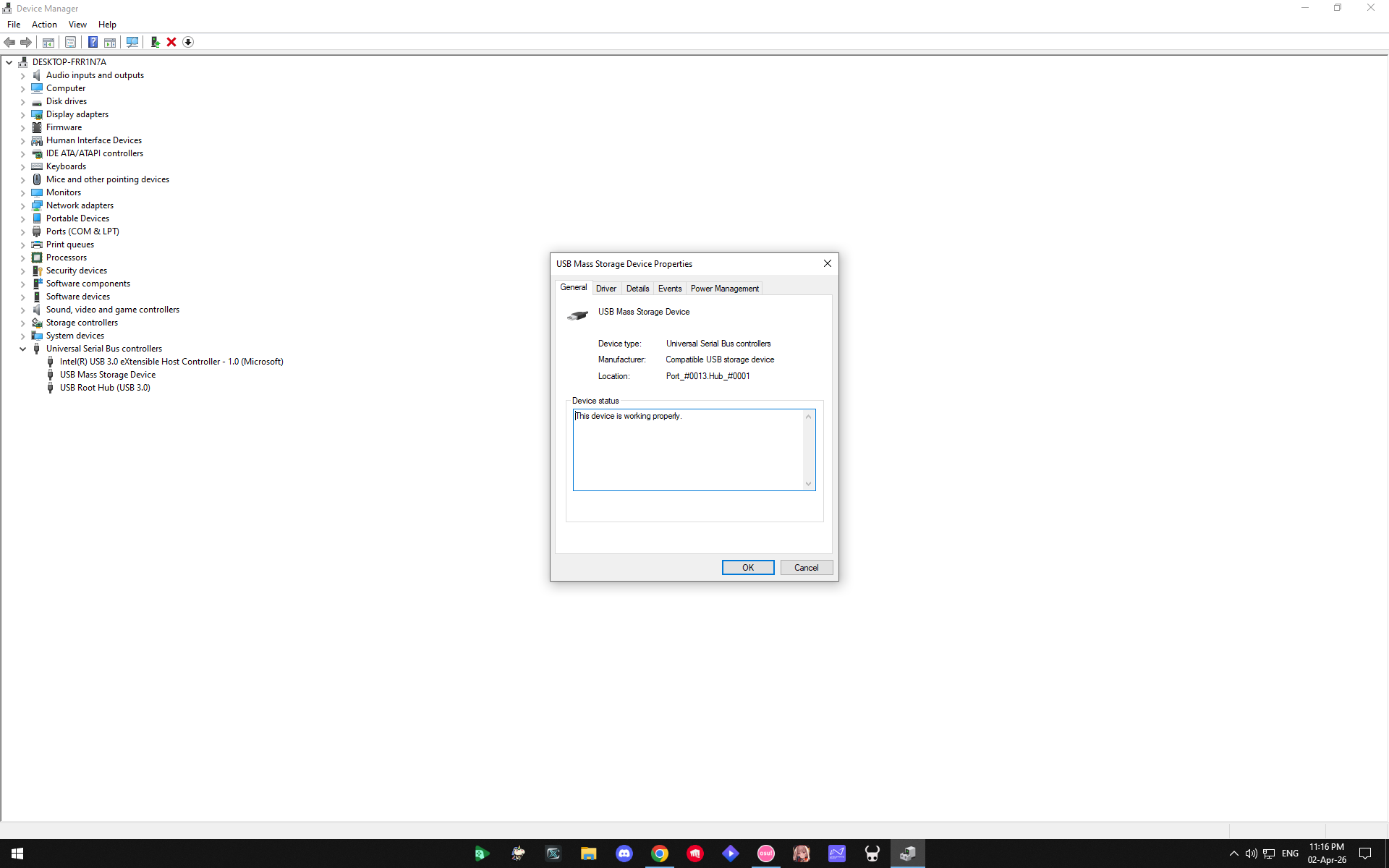Screen dimensions: 1389x868
Task: Click the Disable device toolbar icon
Action: [x=188, y=42]
